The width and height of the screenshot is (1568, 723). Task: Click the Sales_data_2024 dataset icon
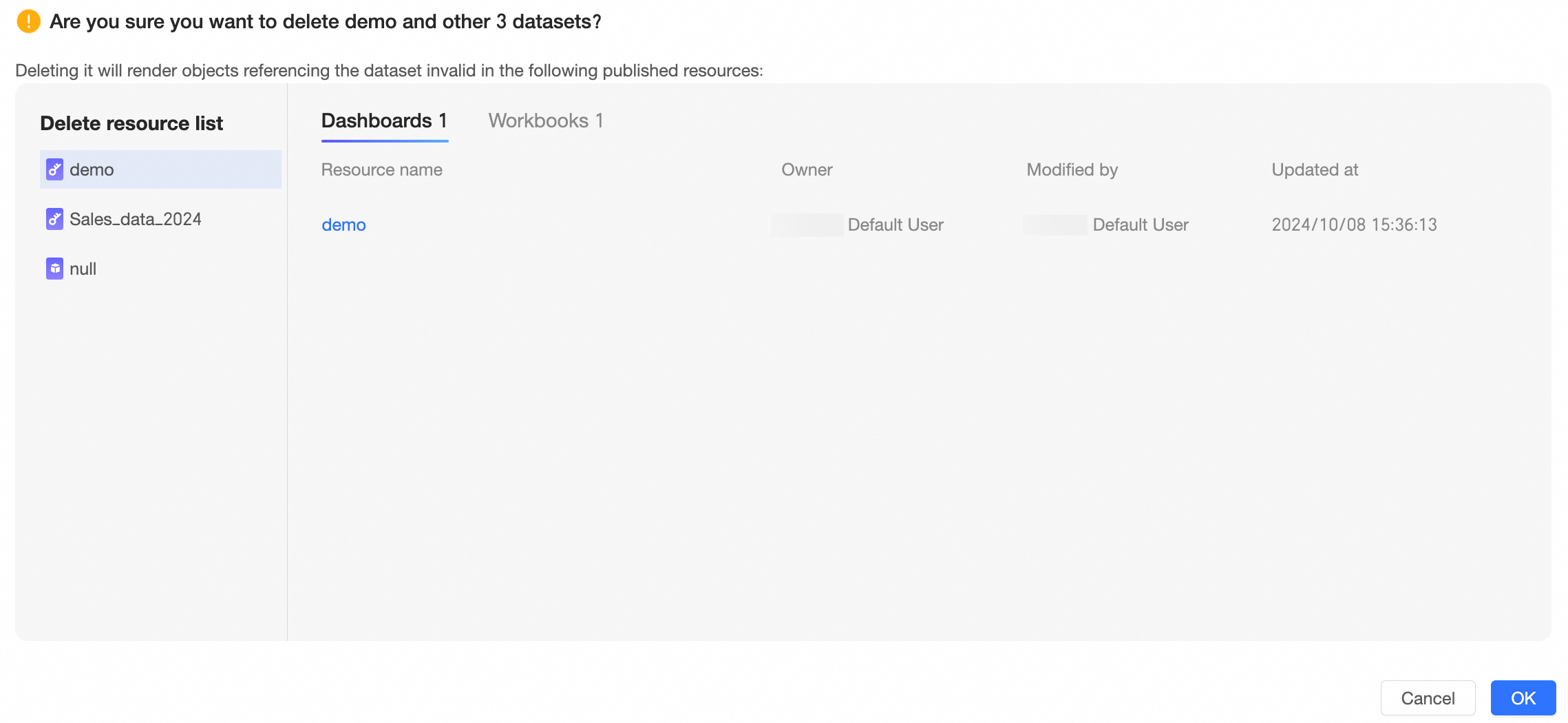coord(54,219)
